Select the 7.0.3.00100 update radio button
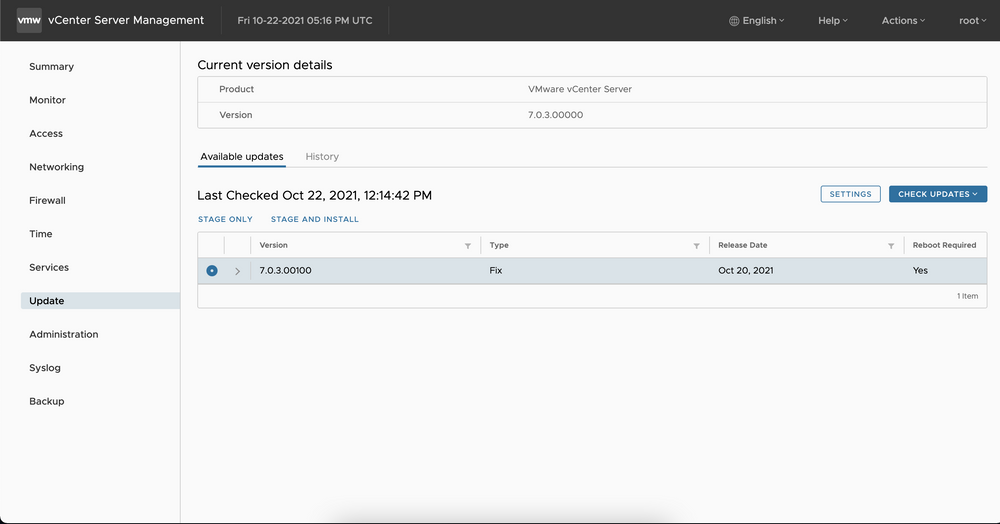The height and width of the screenshot is (524, 1000). click(212, 271)
